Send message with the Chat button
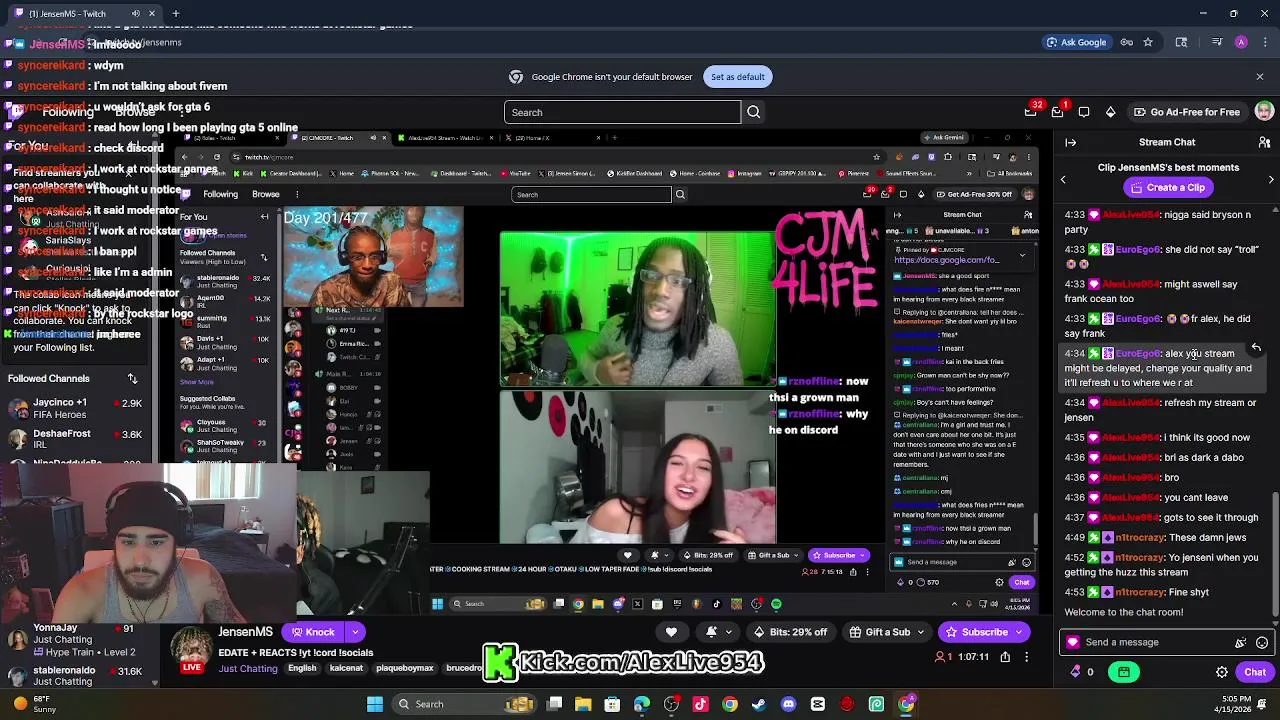The image size is (1280, 720). [x=1255, y=672]
